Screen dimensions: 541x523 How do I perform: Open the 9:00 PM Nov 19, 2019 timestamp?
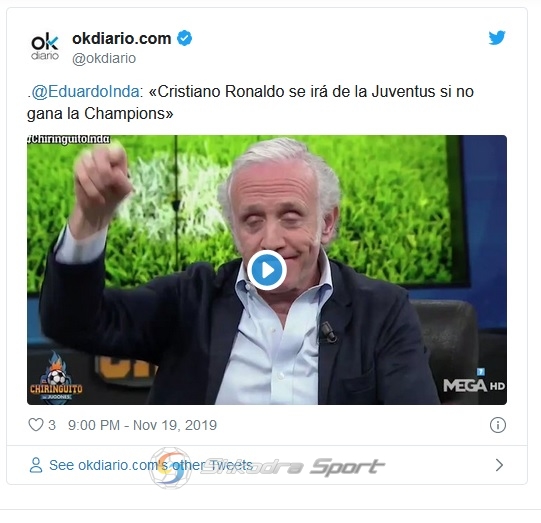(142, 425)
